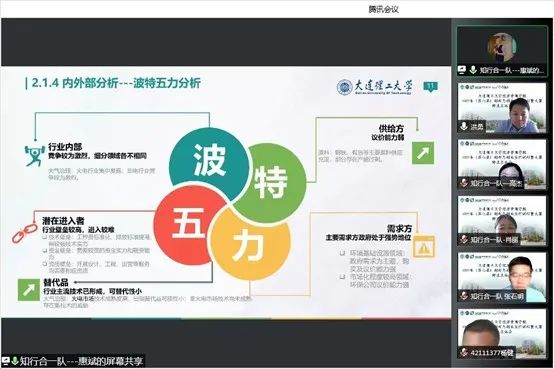Click the microphone icon in the bottom-left screen sharing label
This screenshot has height=369, width=554.
15,361
